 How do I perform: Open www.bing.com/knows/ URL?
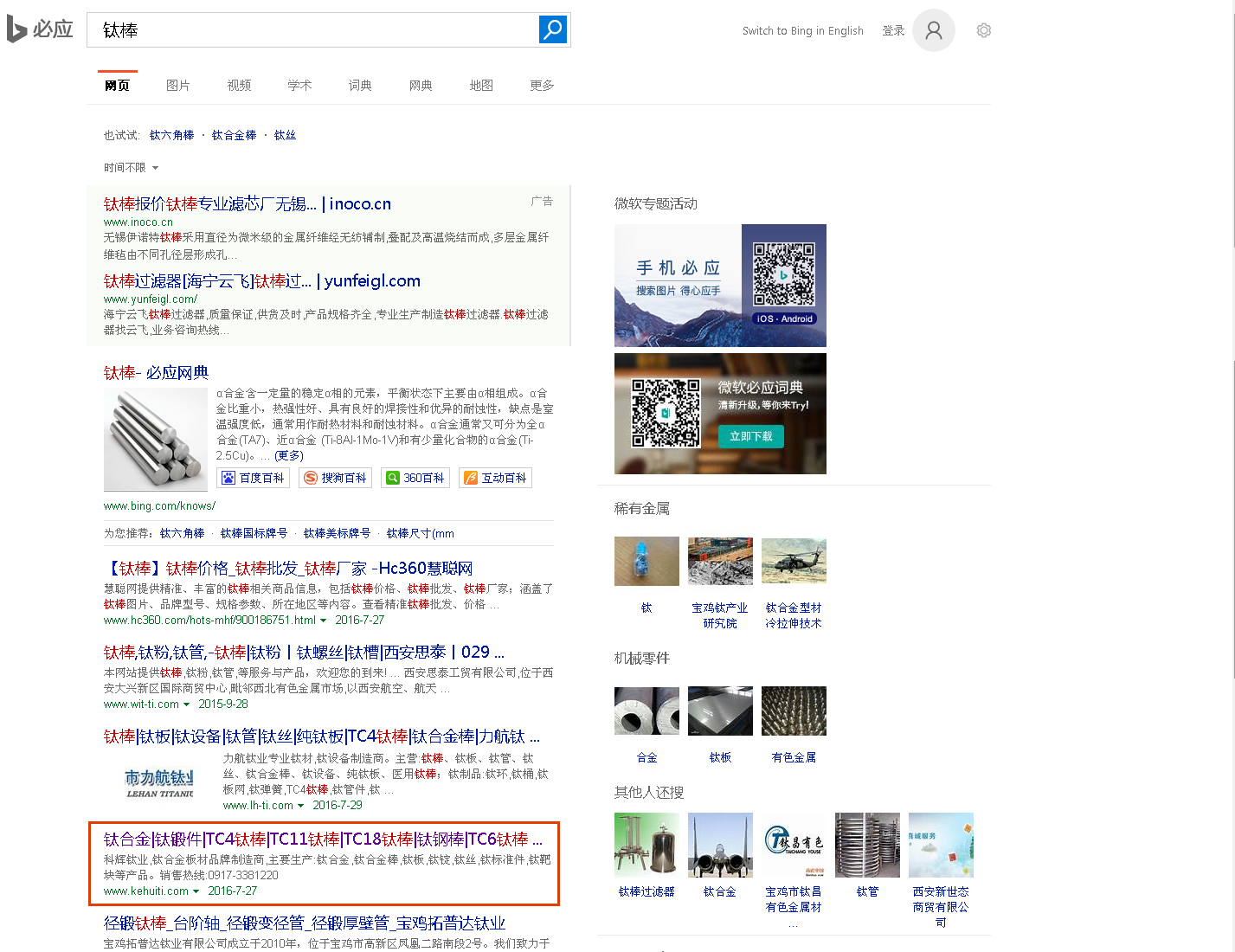tap(159, 506)
